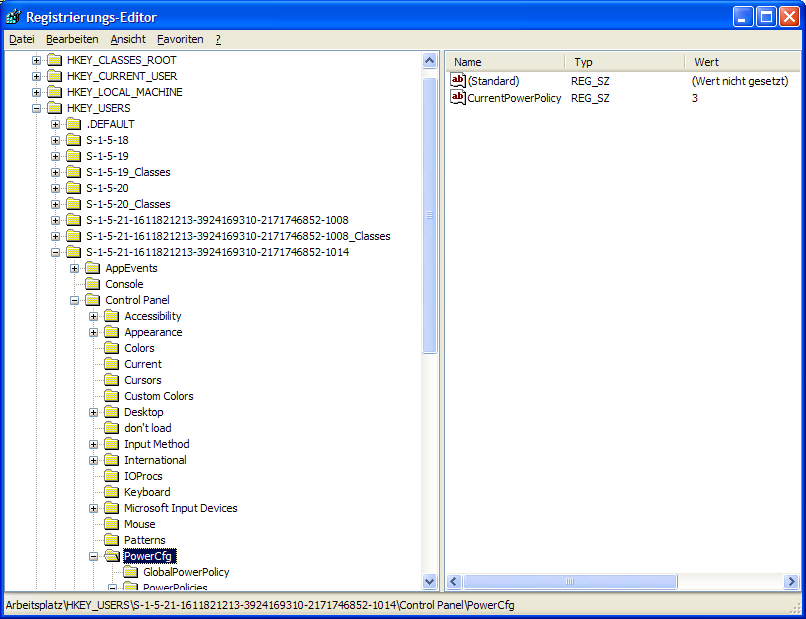Screen dimensions: 806x619
Task: Click the Current folder icon
Action: tap(112, 363)
